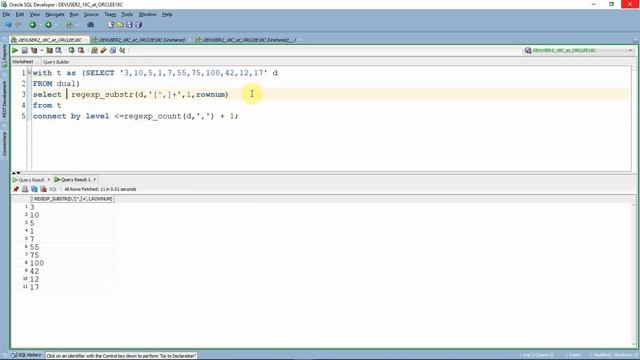Select the Worksheet tab
Image resolution: width=640 pixels, height=360 pixels.
point(23,62)
